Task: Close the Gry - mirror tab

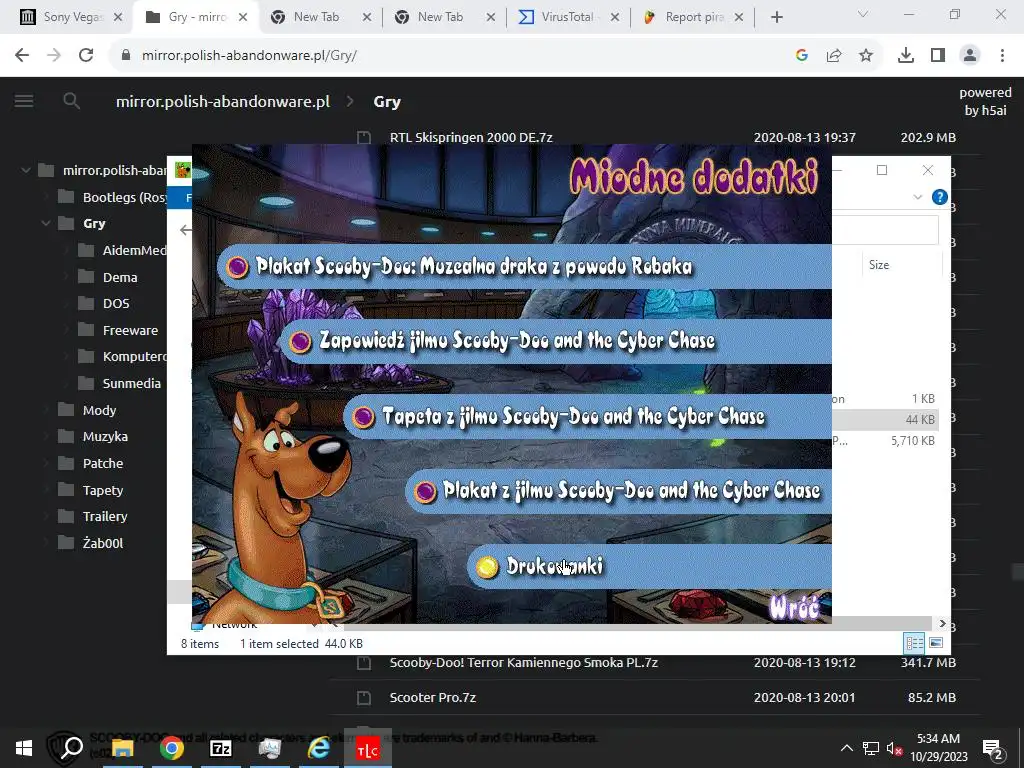Action: (x=242, y=18)
